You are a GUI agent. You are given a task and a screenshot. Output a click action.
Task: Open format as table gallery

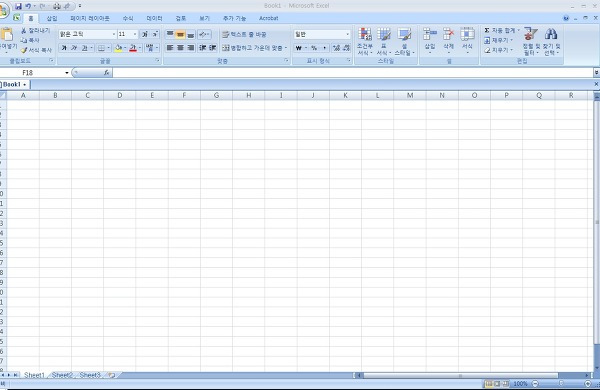click(x=384, y=41)
